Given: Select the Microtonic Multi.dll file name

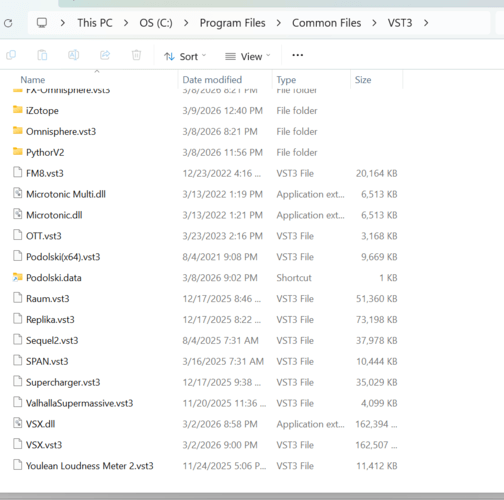Looking at the screenshot, I should (66, 194).
